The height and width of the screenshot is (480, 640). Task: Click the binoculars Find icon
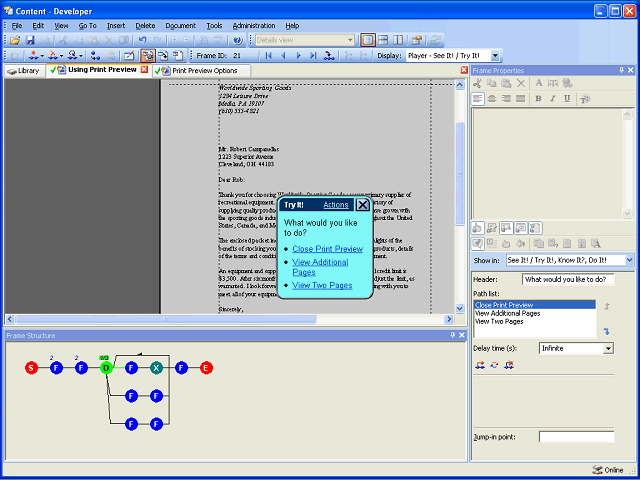pyautogui.click(x=204, y=40)
